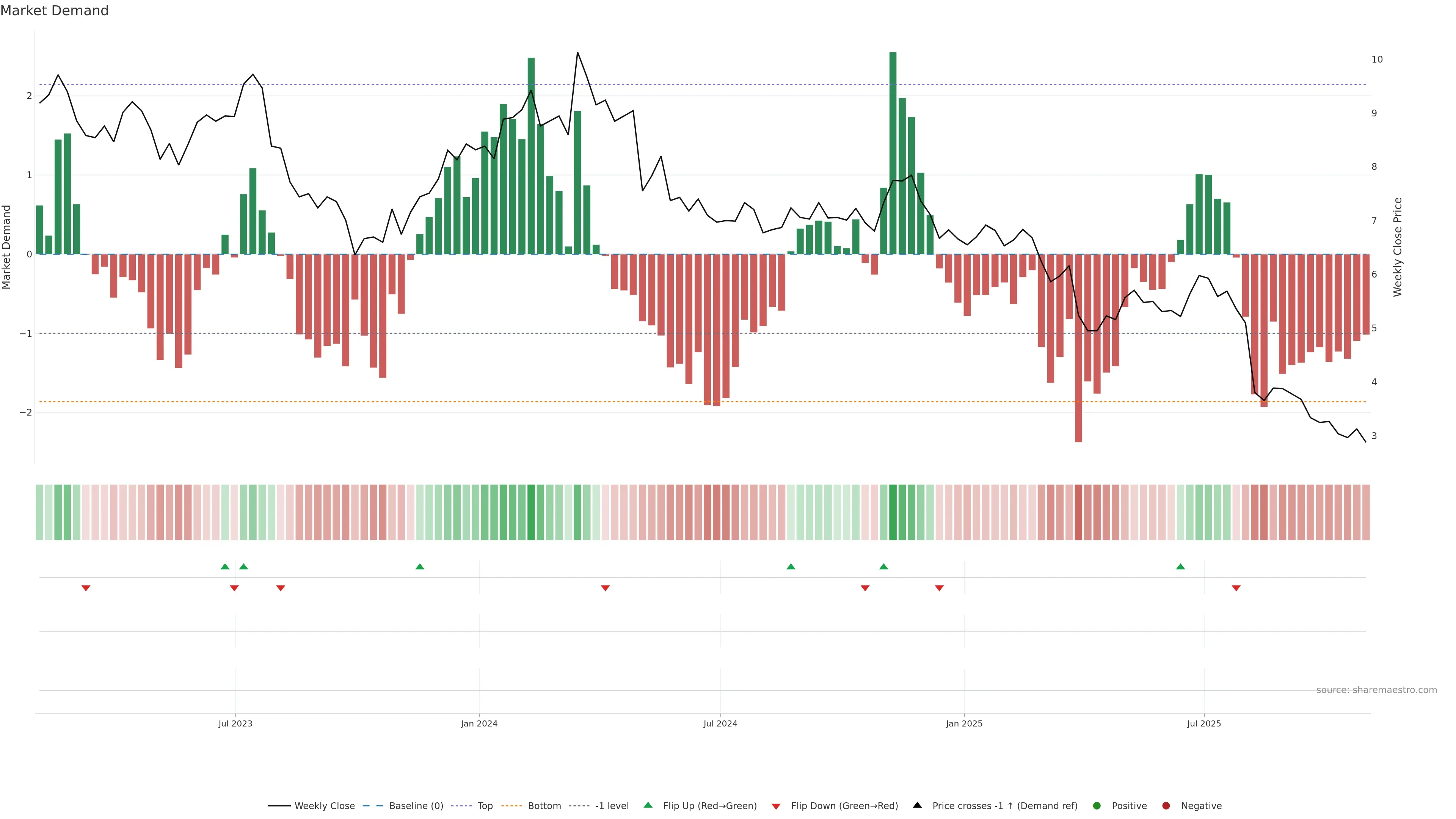
Task: Click the green Flip Up triangle in the legend
Action: pyautogui.click(x=648, y=805)
